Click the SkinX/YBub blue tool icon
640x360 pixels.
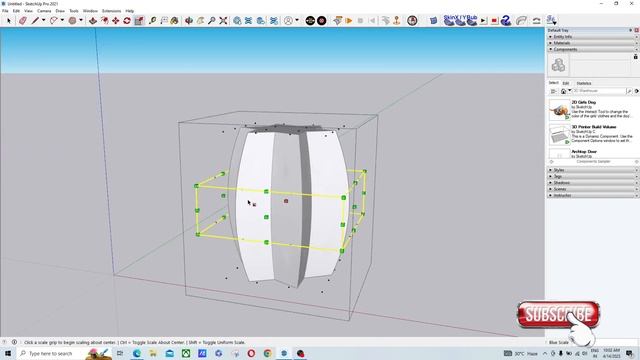(x=460, y=20)
